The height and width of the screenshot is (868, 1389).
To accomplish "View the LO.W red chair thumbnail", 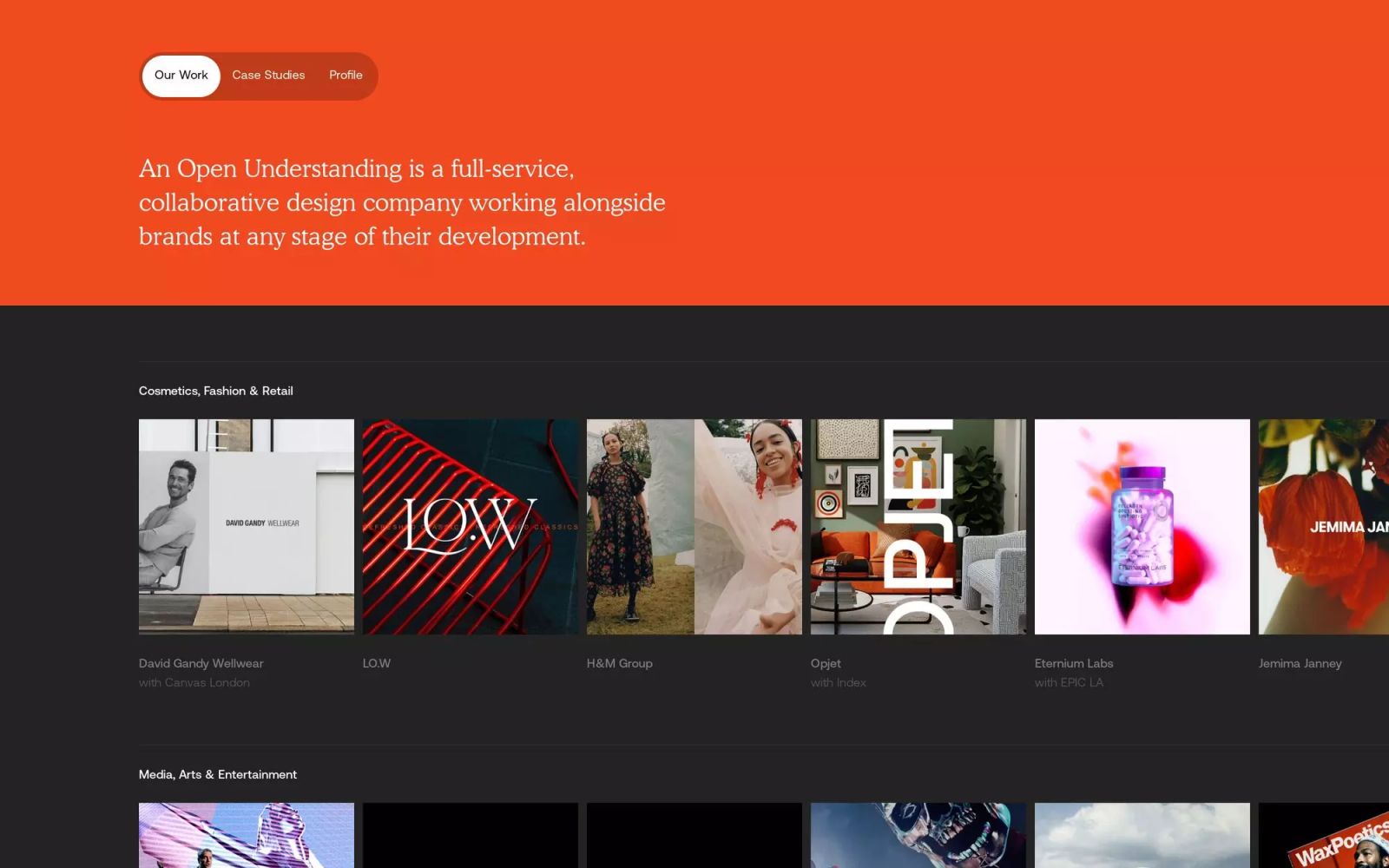I will 471,527.
